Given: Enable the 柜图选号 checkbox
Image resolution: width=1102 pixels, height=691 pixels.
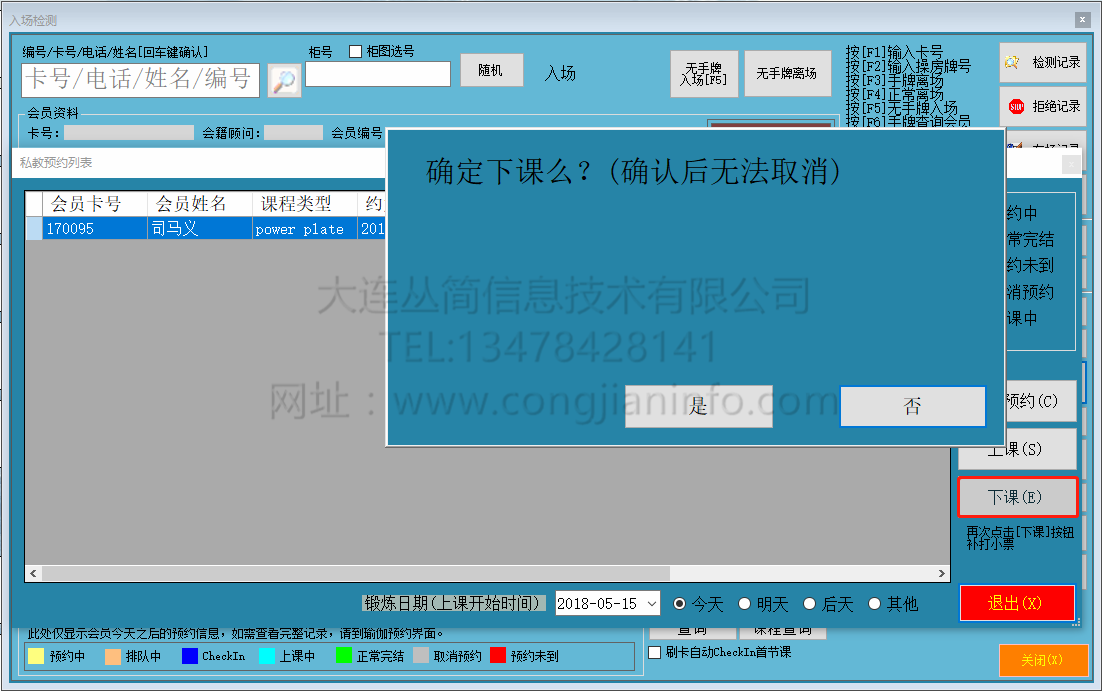Looking at the screenshot, I should pos(356,51).
